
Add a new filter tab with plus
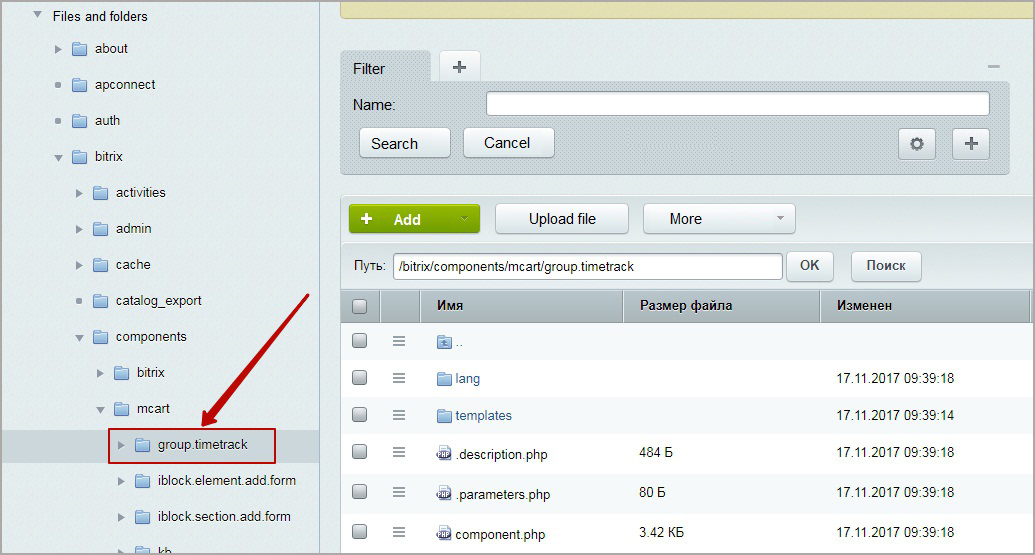[x=459, y=67]
